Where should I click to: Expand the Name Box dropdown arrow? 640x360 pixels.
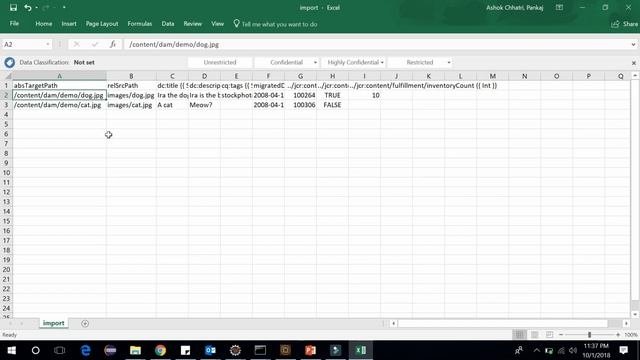click(48, 44)
